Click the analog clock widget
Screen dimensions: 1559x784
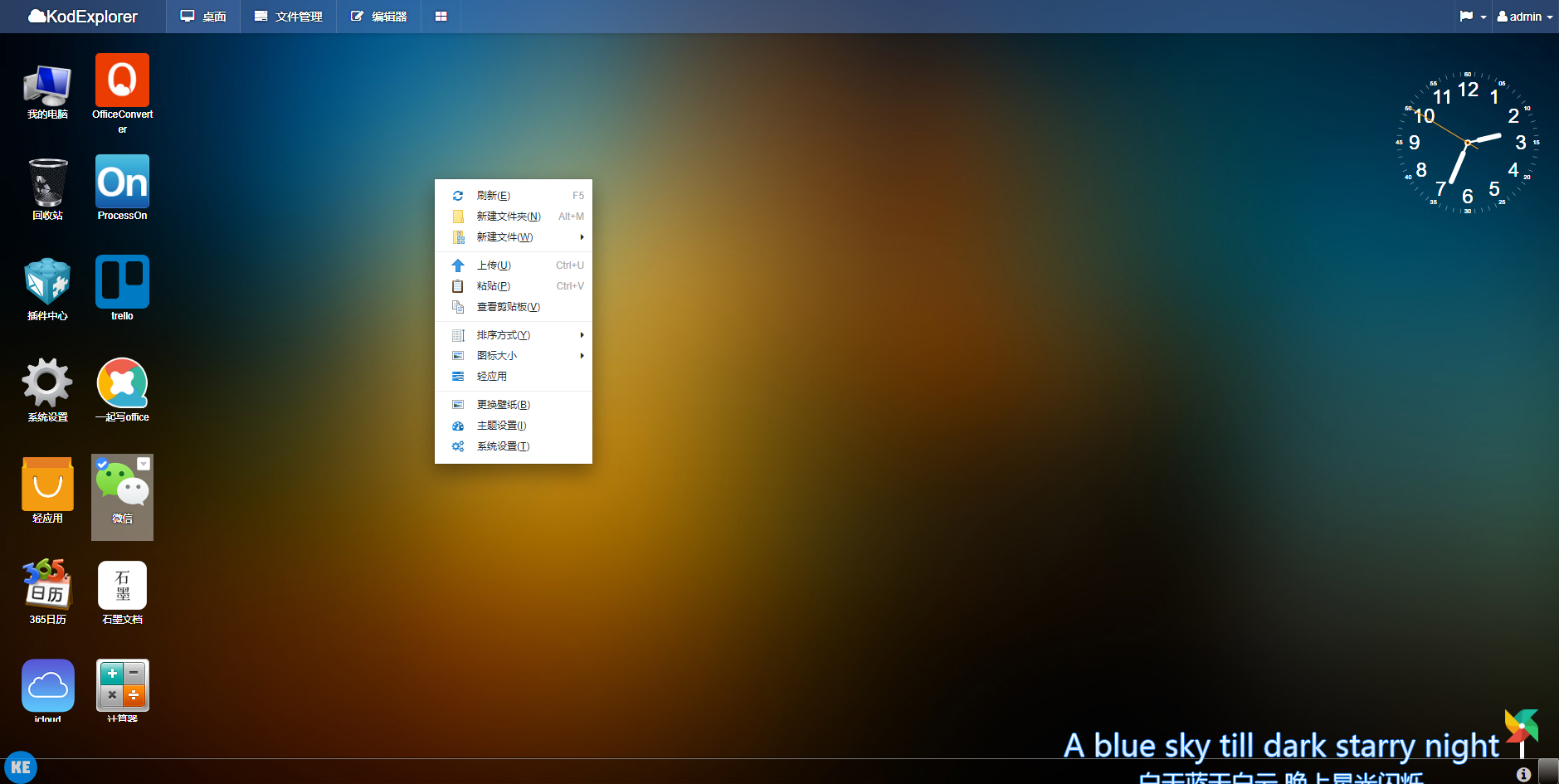click(1467, 143)
